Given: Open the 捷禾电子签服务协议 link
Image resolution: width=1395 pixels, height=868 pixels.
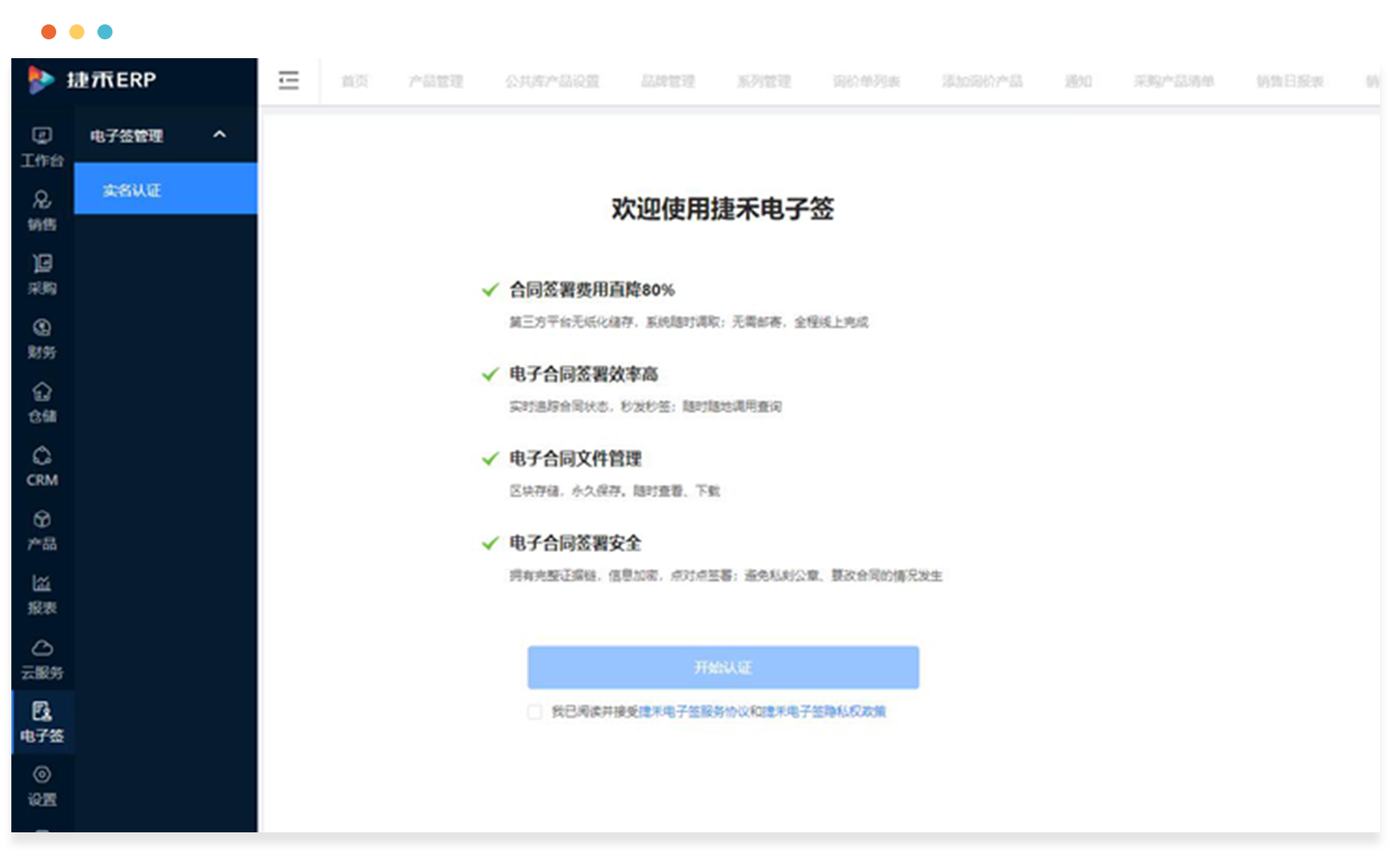Looking at the screenshot, I should click(x=694, y=712).
